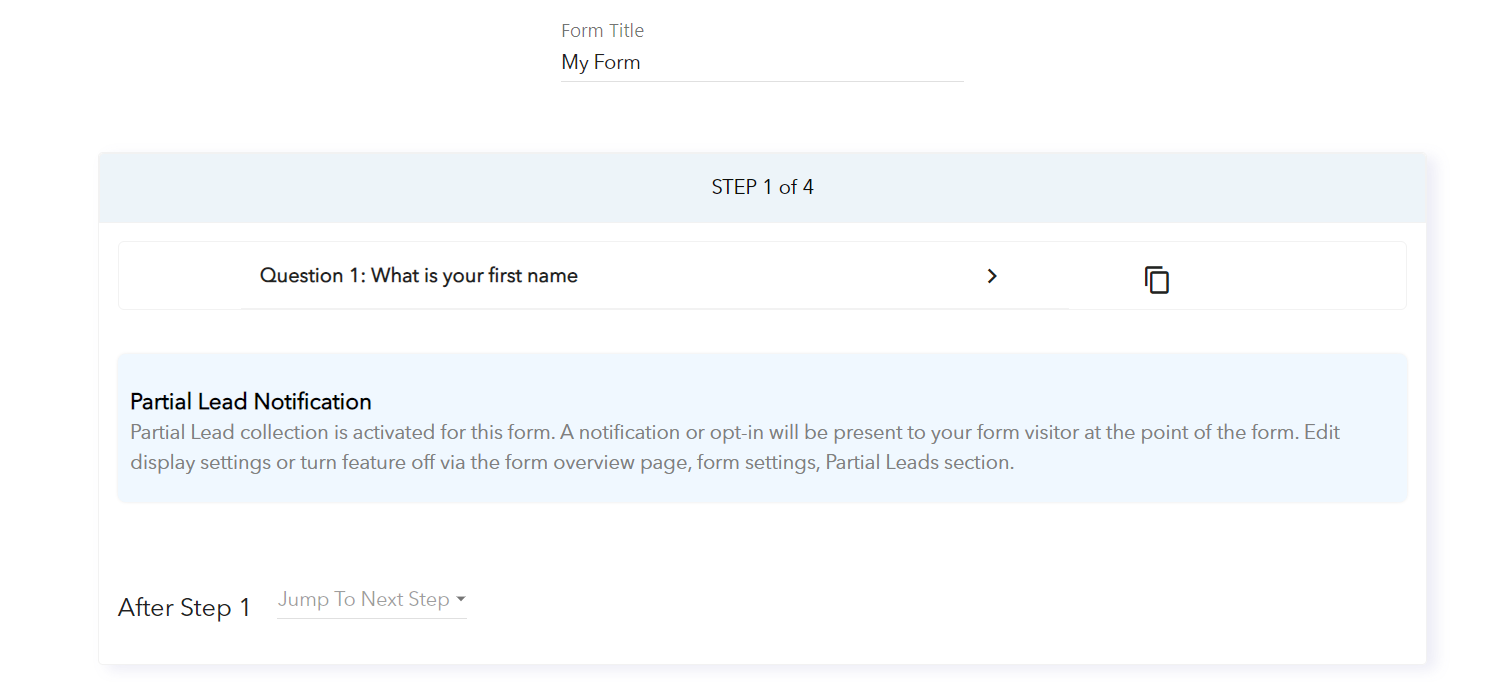Edit the 'My Form' title field
Image resolution: width=1502 pixels, height=682 pixels.
pos(762,62)
